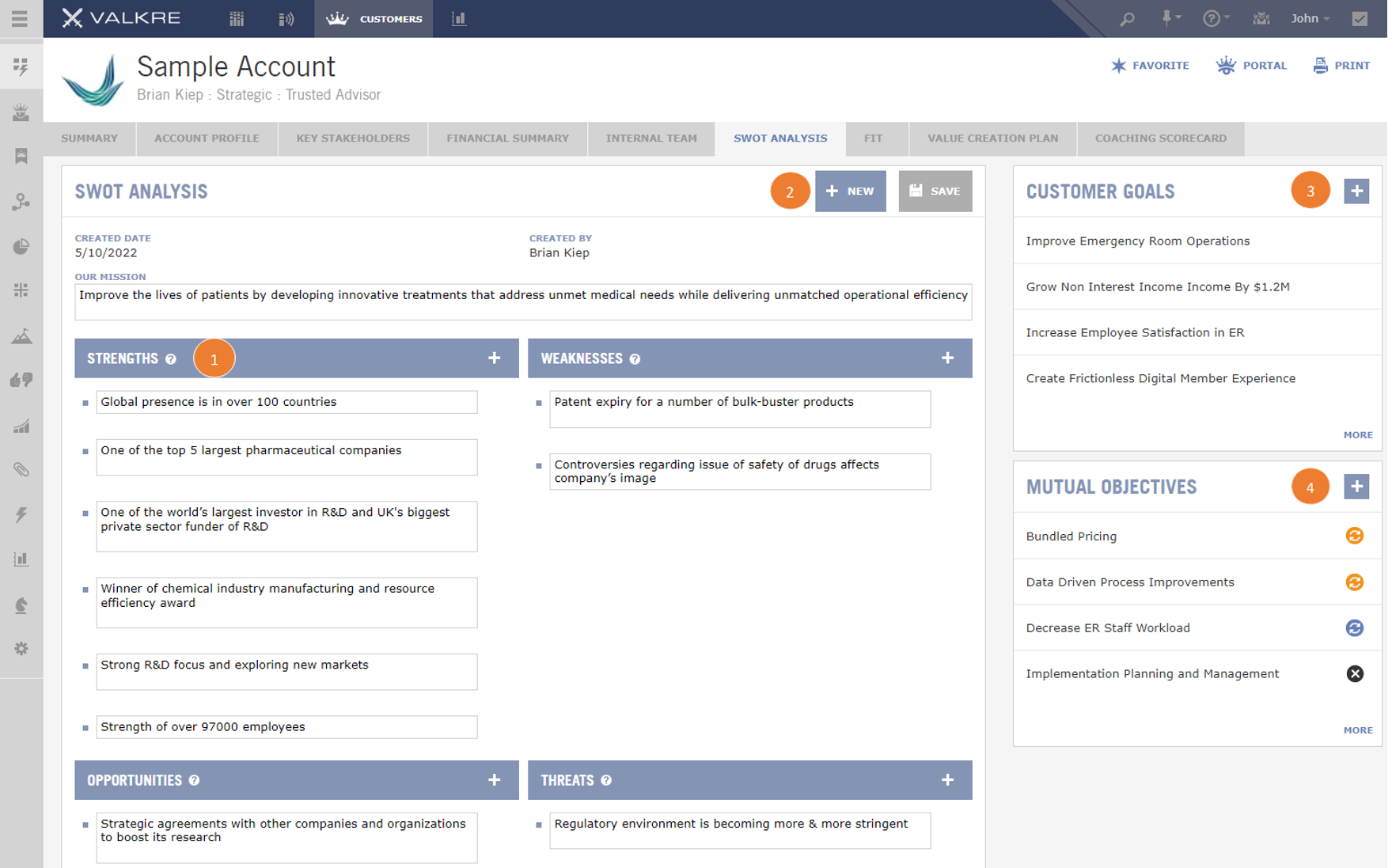Click sidebar chess knight icon
Screen dimensions: 1392x868
tap(21, 605)
